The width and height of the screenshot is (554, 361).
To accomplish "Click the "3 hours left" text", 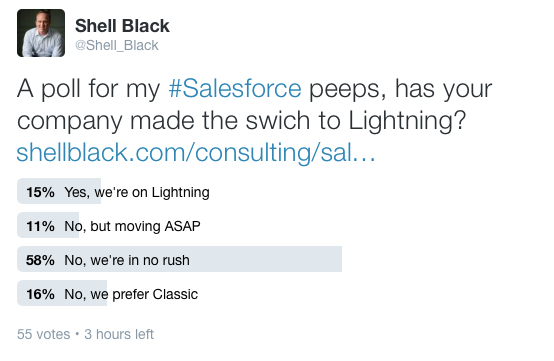I will pyautogui.click(x=119, y=334).
